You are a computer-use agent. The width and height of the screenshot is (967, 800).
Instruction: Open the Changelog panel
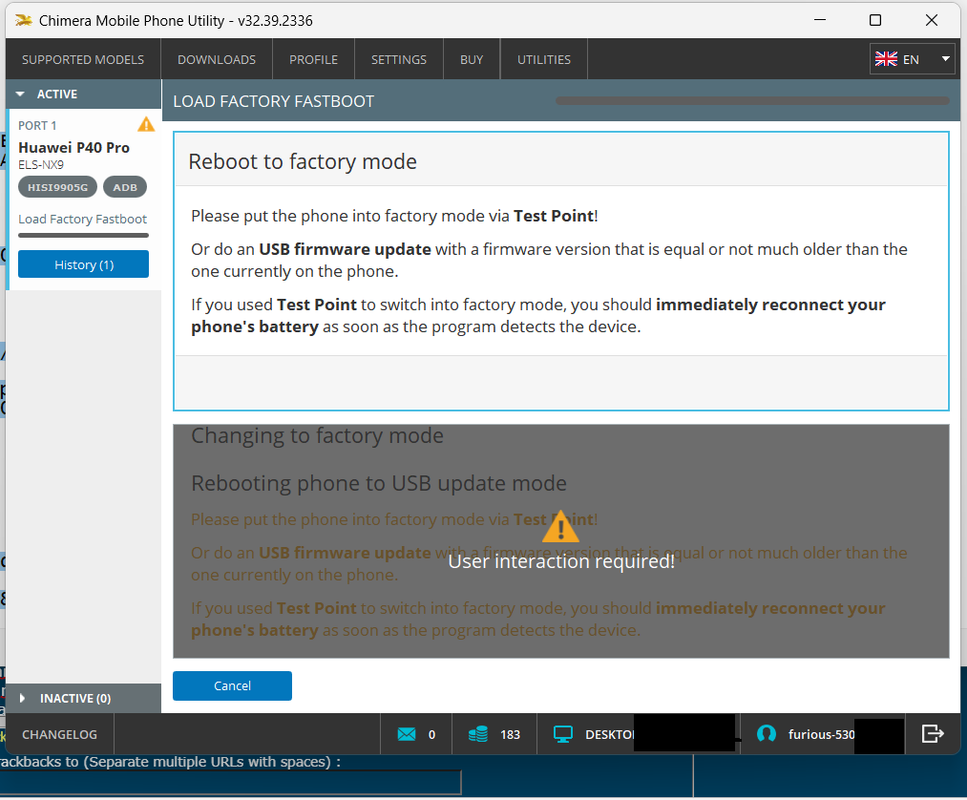[60, 735]
